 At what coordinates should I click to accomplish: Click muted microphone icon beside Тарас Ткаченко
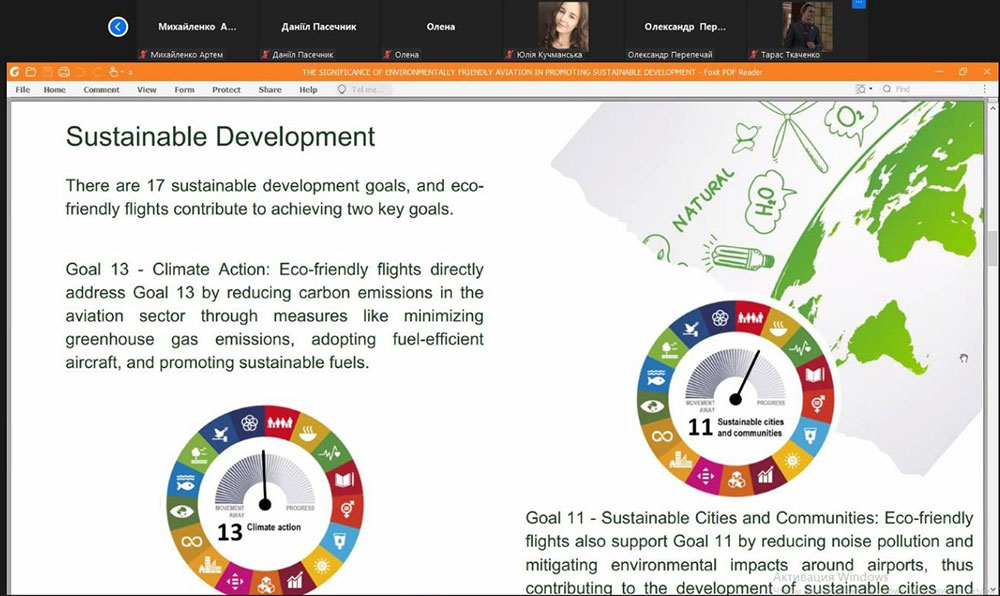[753, 55]
